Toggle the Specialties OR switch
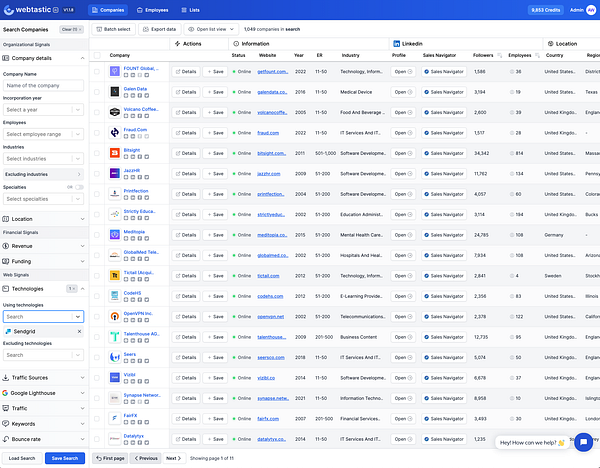 [x=77, y=187]
